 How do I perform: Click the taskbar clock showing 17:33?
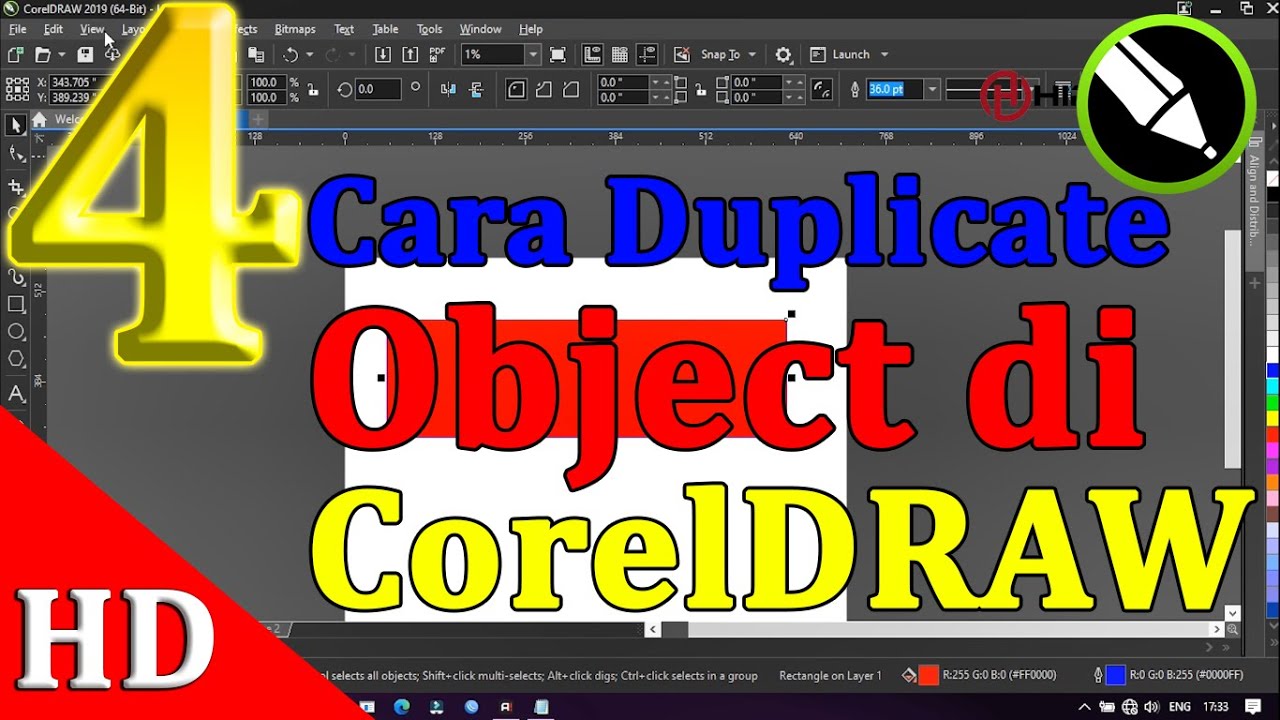(x=1216, y=706)
